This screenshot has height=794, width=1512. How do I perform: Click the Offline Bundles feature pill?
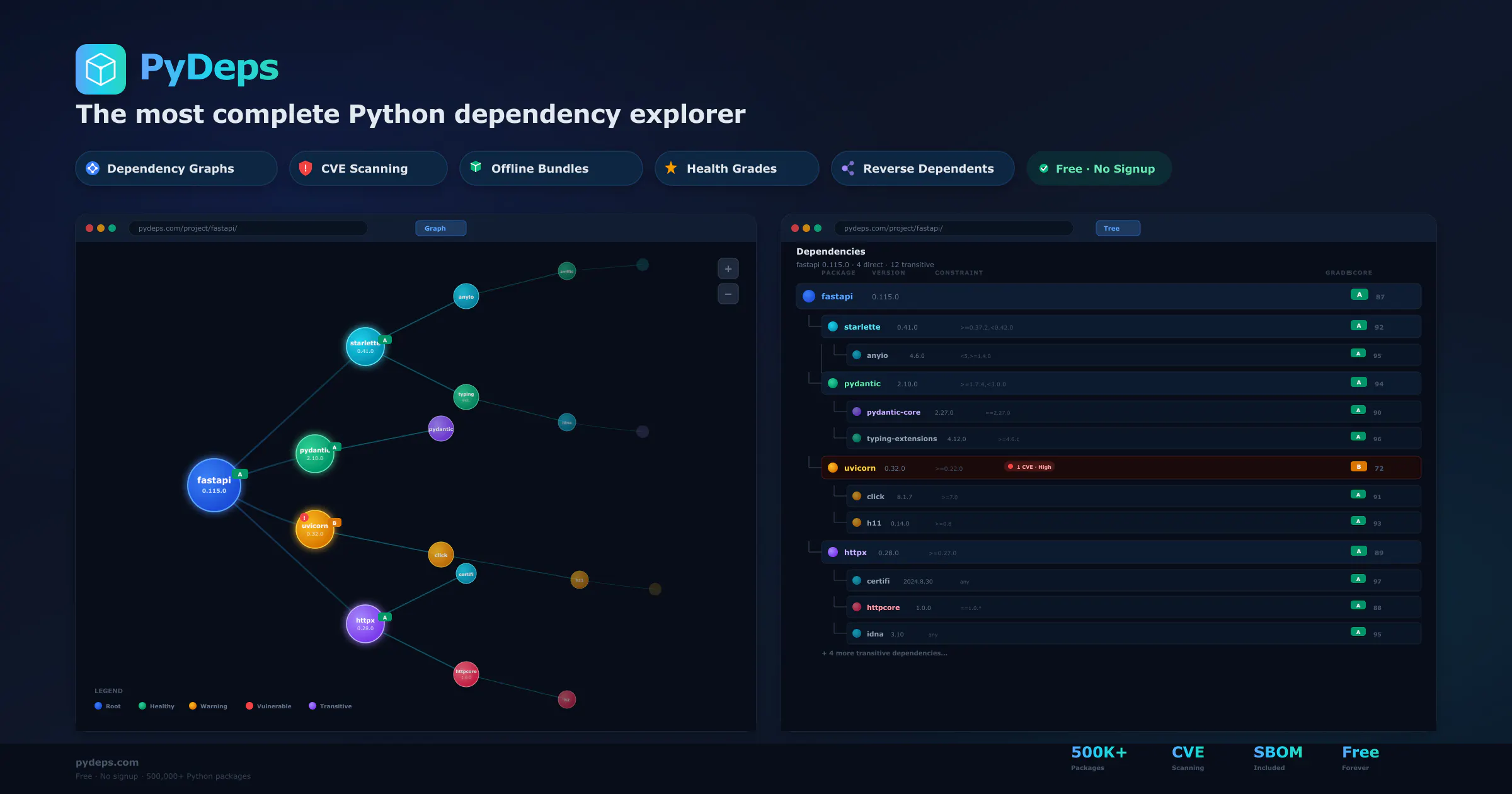click(x=551, y=168)
